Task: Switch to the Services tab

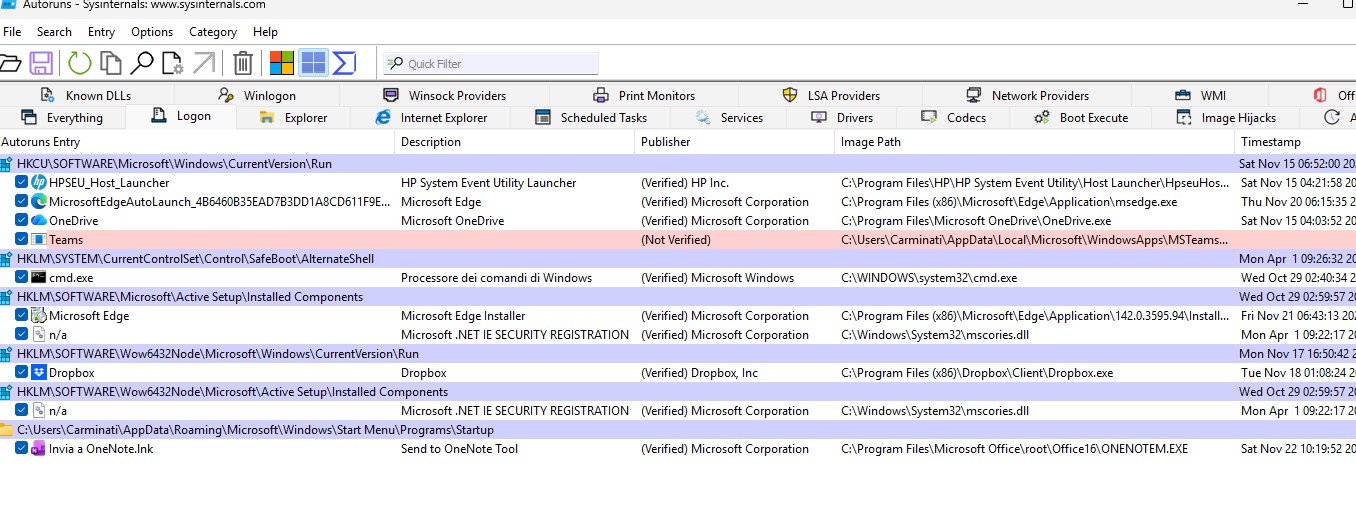Action: (729, 118)
